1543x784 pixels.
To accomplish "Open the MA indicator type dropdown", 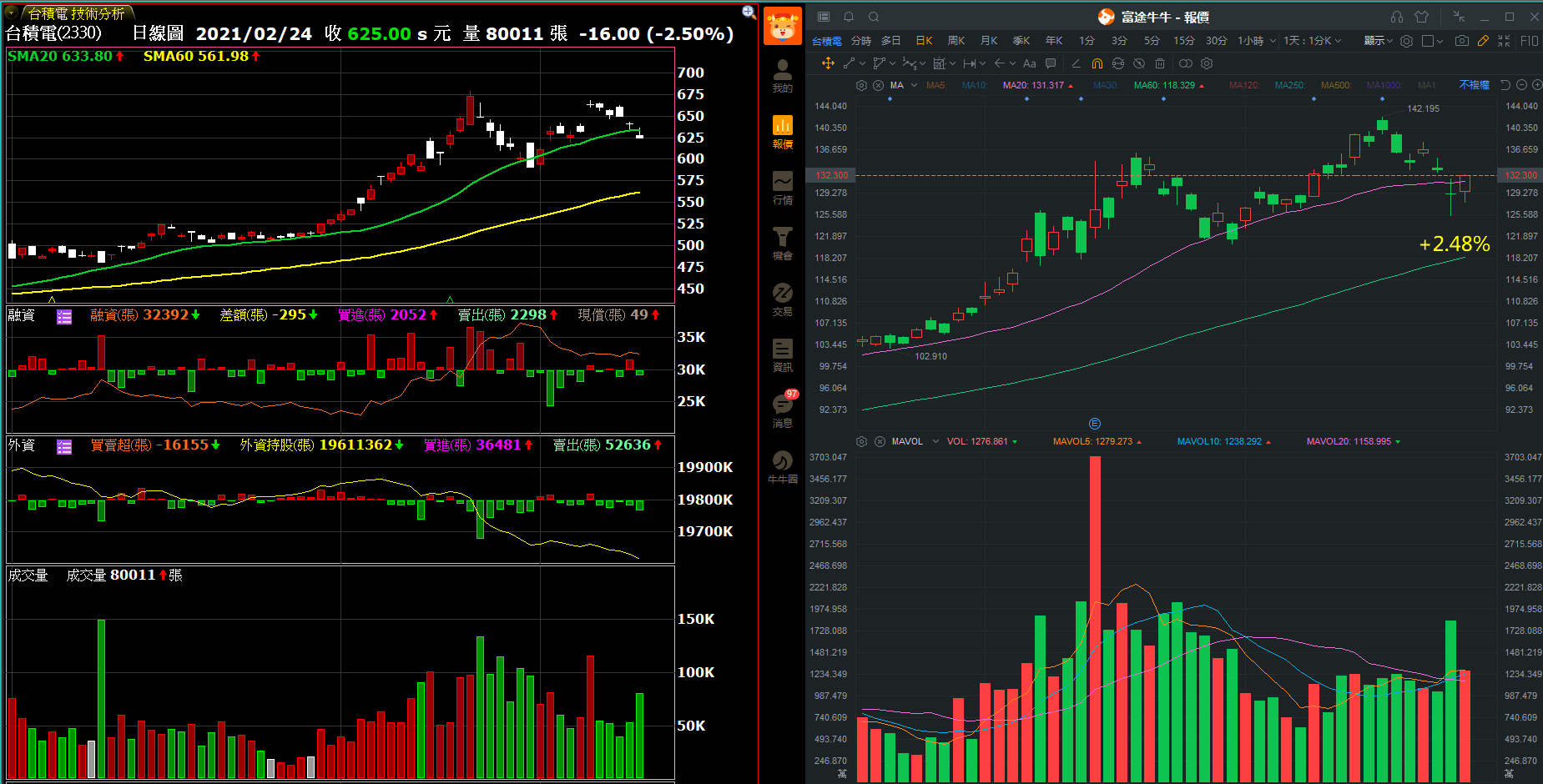I will point(914,85).
